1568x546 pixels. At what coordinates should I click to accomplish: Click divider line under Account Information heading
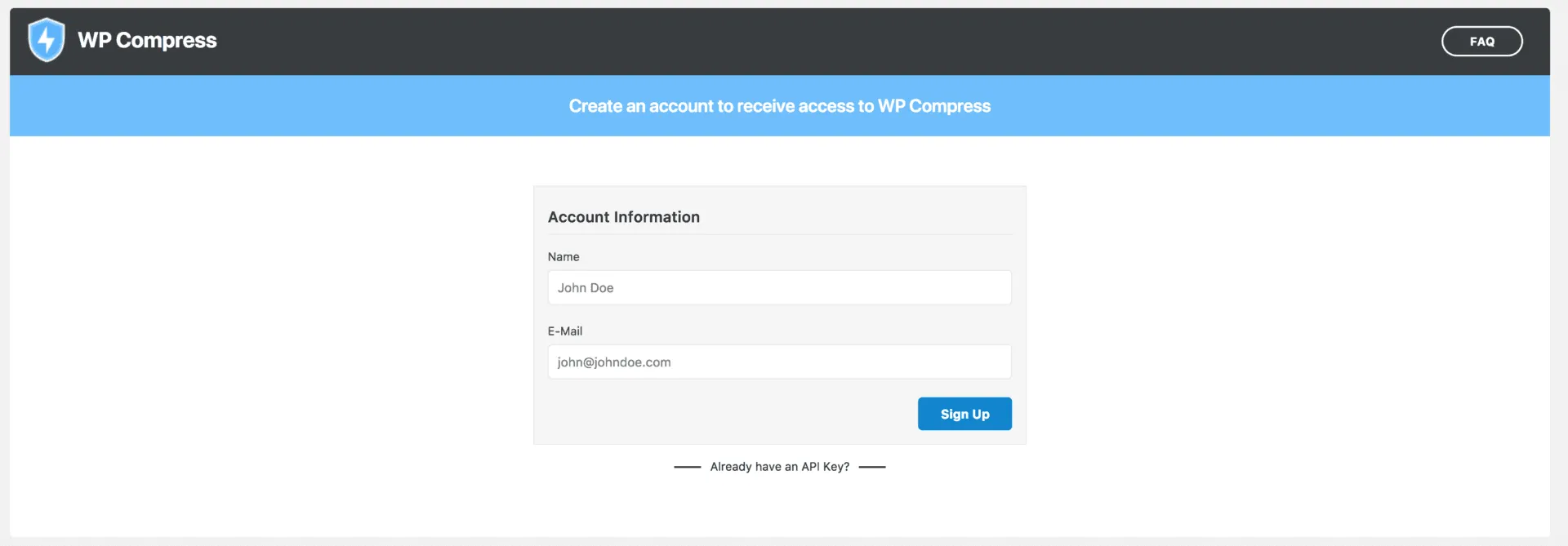[779, 235]
